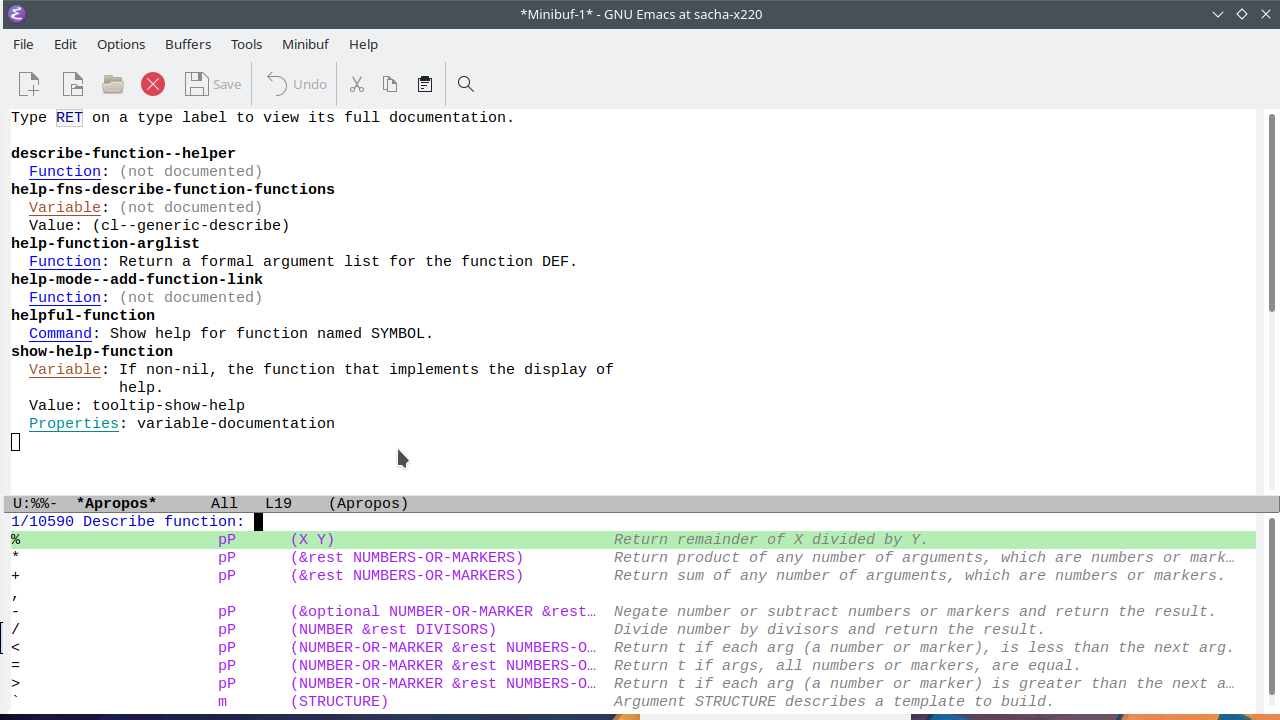
Task: Click Function link under describe-function--helper
Action: 65,171
